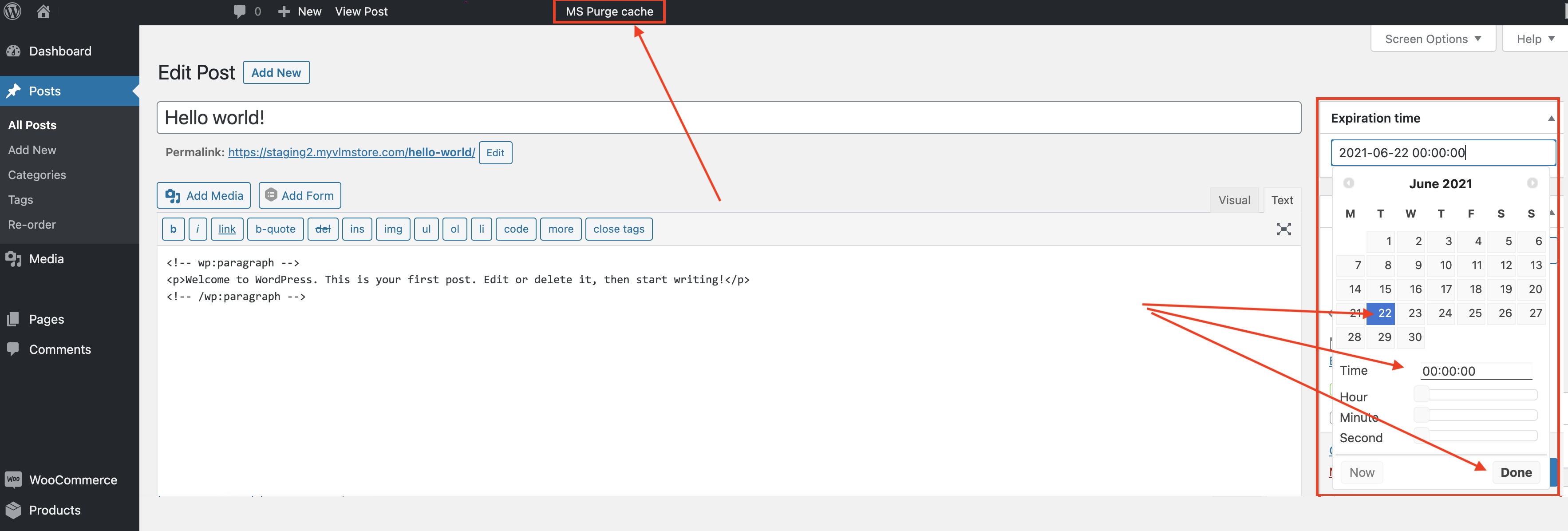Click the home site icon
The width and height of the screenshot is (1568, 531).
(x=43, y=11)
